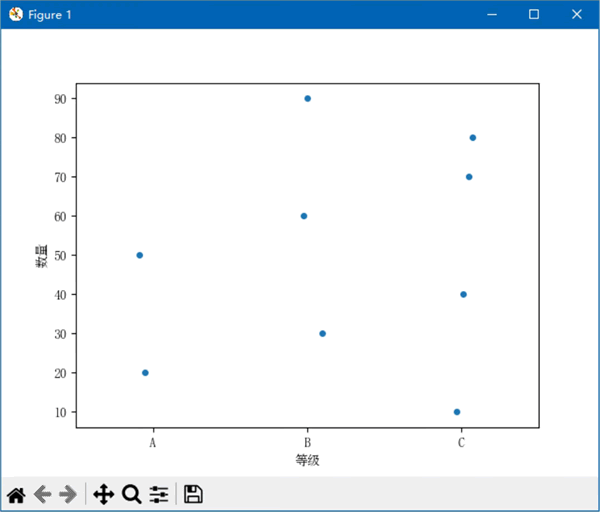
Task: Click the x-axis label 等级
Action: coord(307,460)
